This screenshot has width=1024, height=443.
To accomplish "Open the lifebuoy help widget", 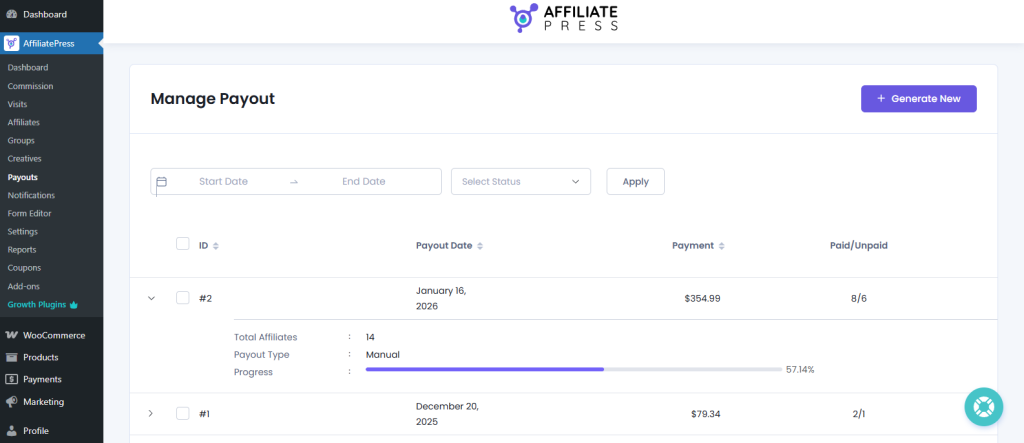I will (x=983, y=406).
